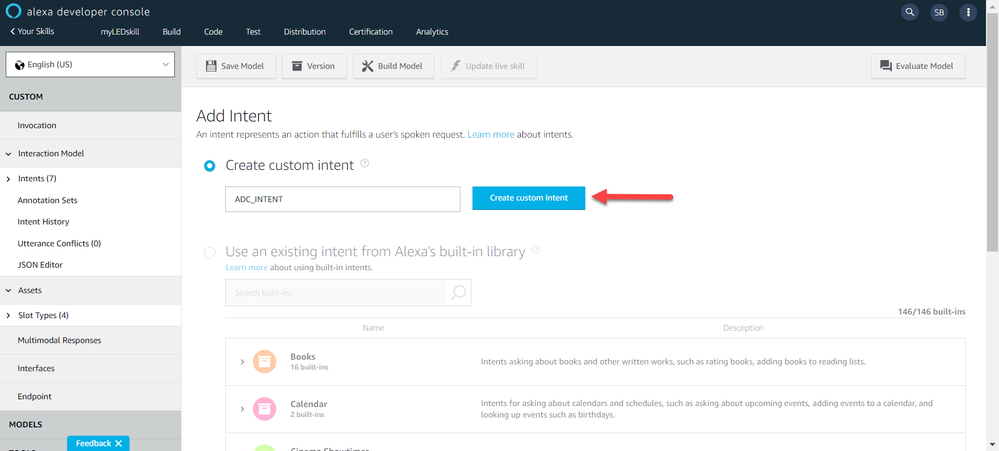The width and height of the screenshot is (999, 451).
Task: Click the Name column header
Action: pos(373,328)
